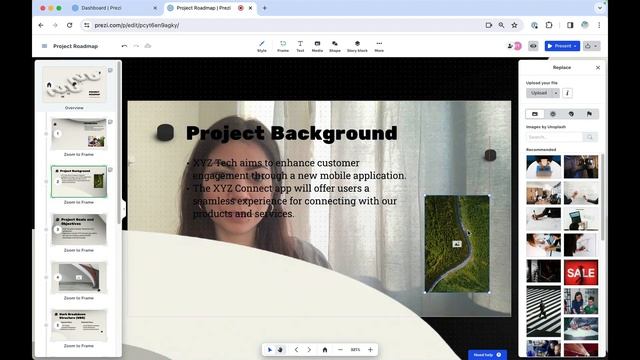The image size is (640, 360).
Task: Open the share dropdown beside Present
Action: click(591, 46)
